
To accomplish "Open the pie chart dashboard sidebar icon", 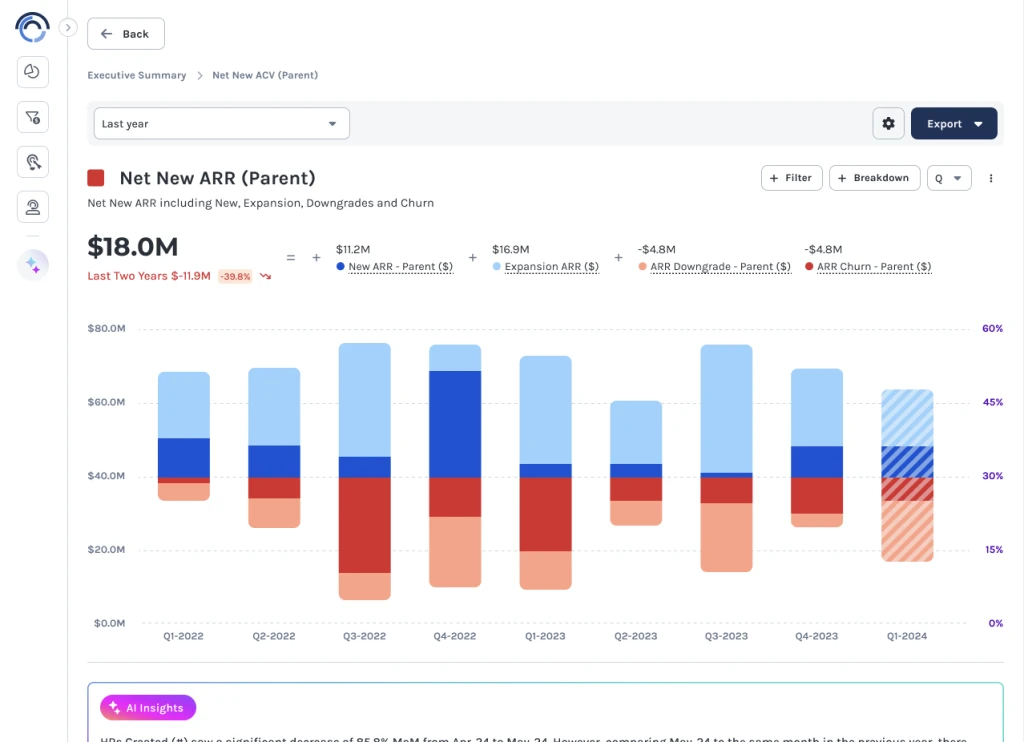I will tap(33, 72).
